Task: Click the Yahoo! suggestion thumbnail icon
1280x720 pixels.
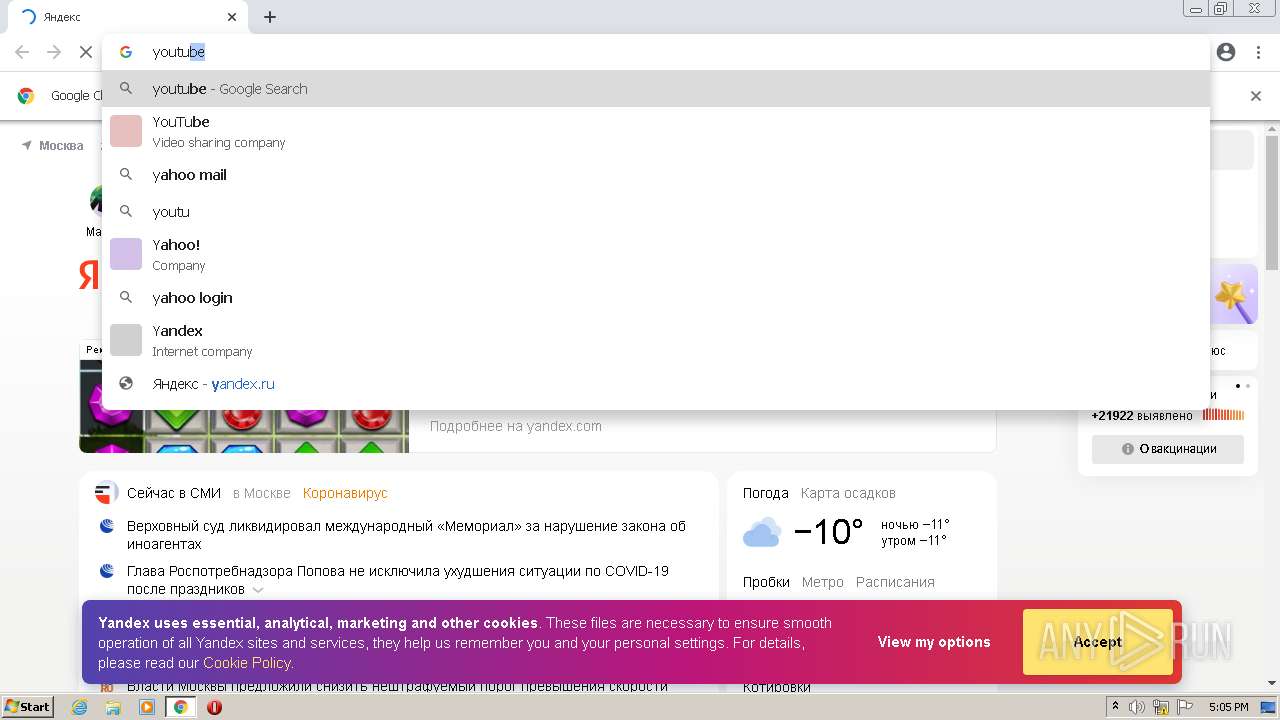Action: tap(126, 254)
